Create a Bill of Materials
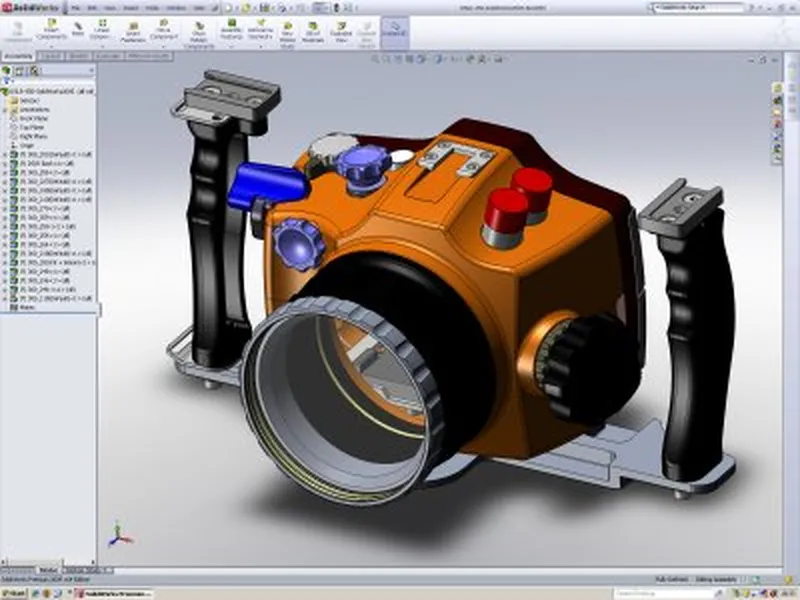 click(313, 28)
